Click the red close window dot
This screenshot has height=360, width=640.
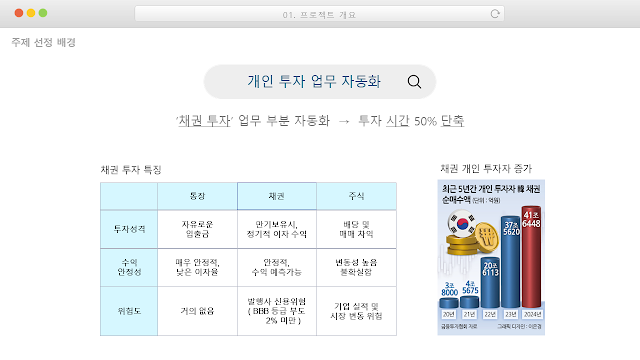(x=19, y=13)
